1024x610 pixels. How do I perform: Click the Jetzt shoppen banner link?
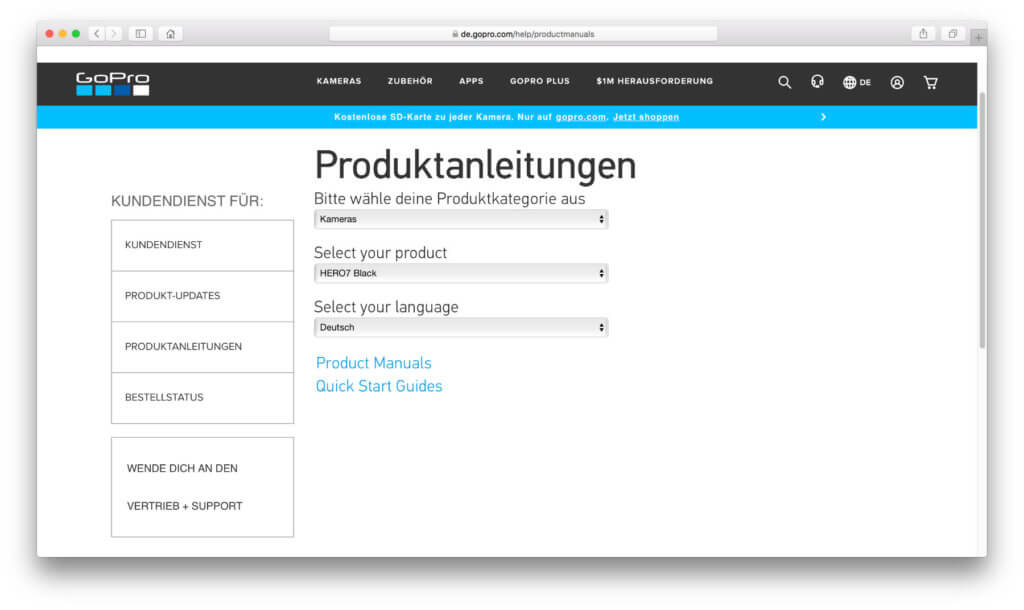[646, 117]
